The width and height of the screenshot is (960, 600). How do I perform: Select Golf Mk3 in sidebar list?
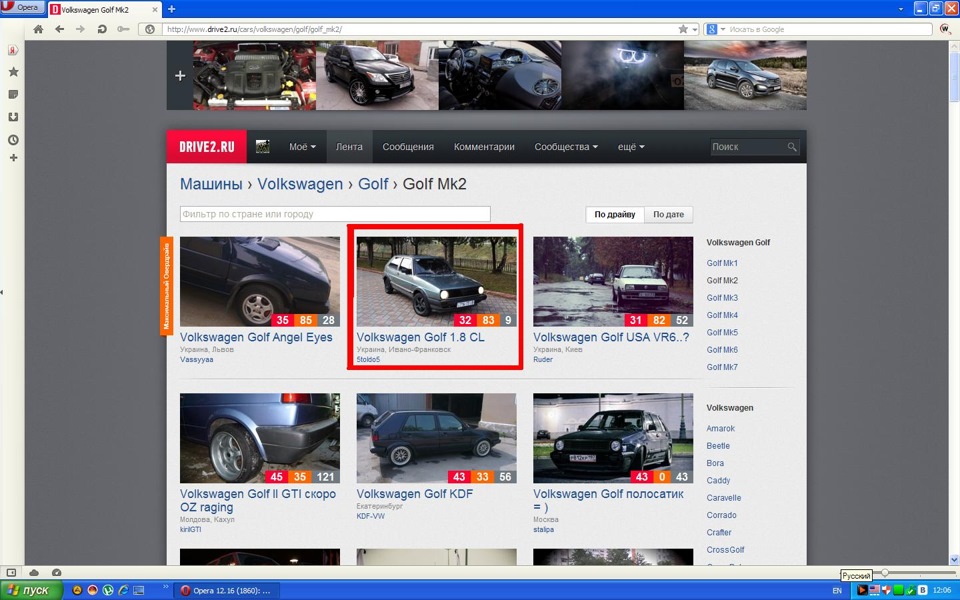[722, 298]
